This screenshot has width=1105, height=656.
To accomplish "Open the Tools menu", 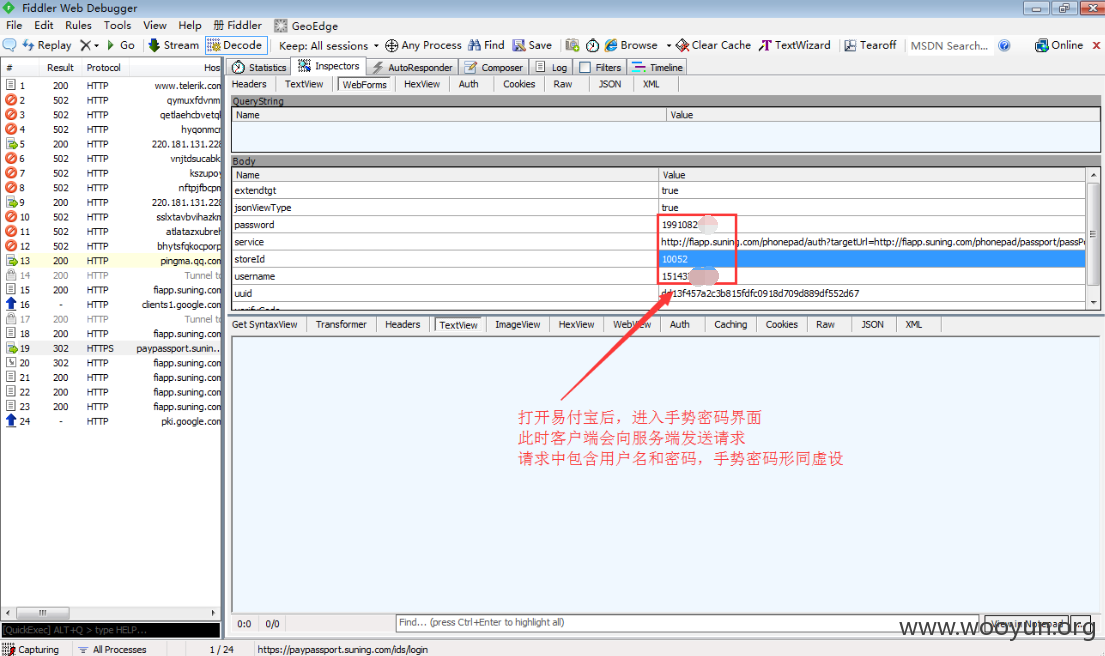I will 117,25.
